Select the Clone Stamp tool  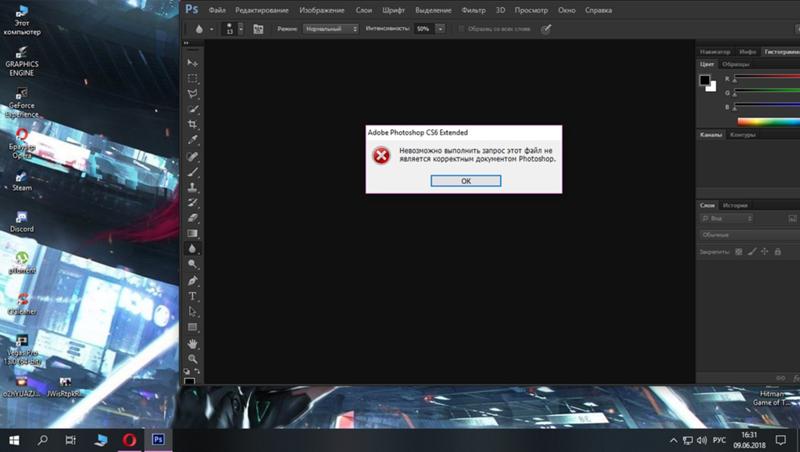(192, 187)
